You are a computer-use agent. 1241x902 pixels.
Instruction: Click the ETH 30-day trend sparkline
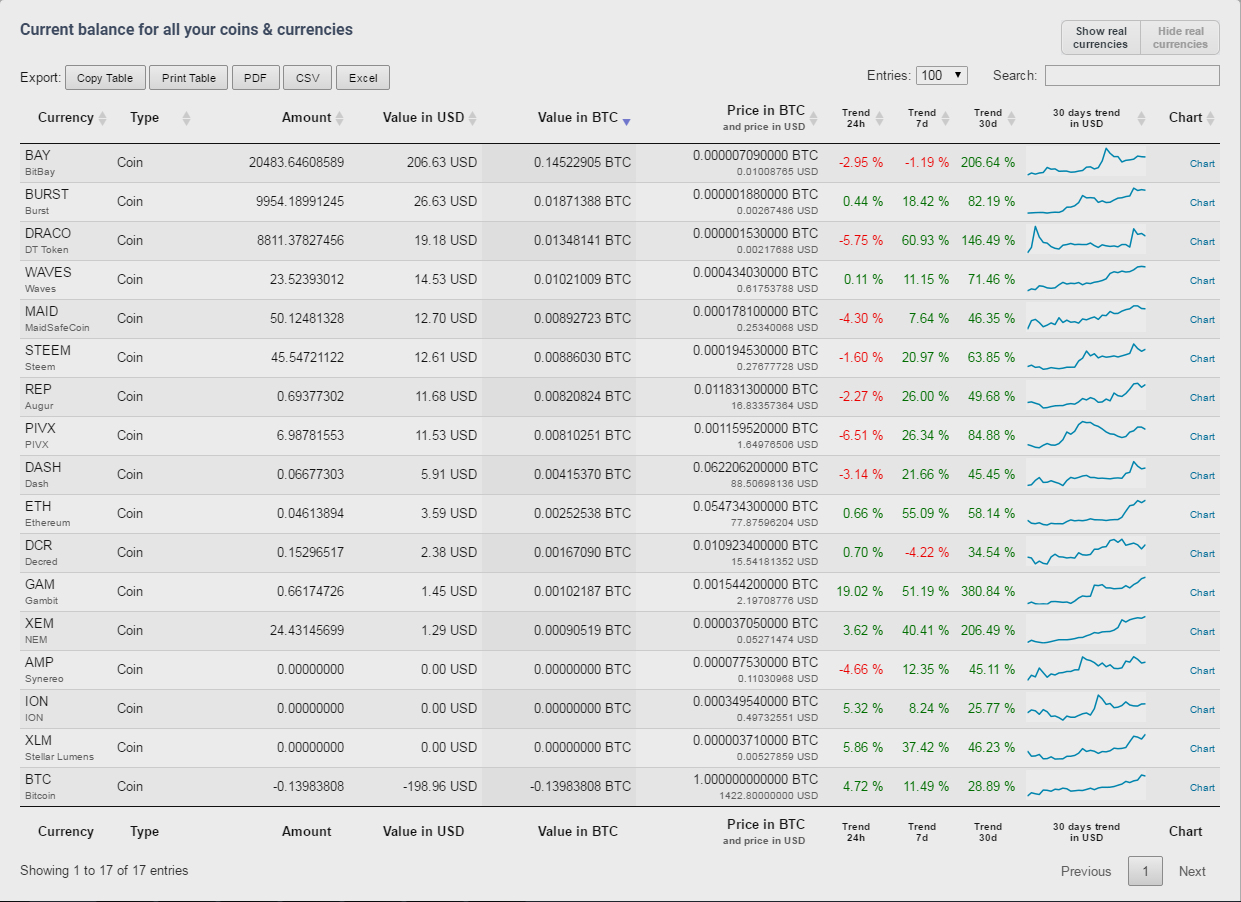[x=1086, y=513]
